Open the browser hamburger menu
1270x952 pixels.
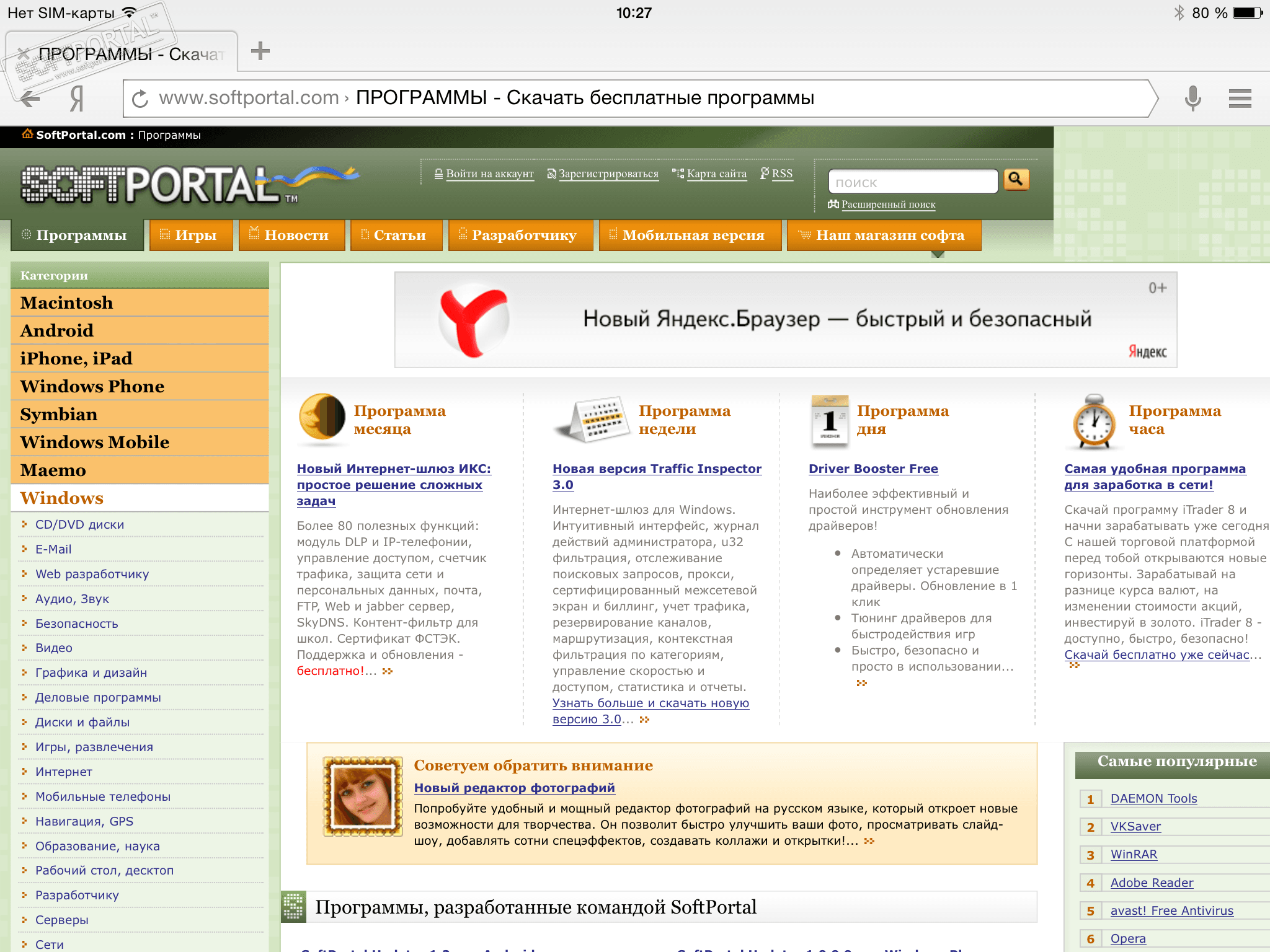(x=1240, y=99)
